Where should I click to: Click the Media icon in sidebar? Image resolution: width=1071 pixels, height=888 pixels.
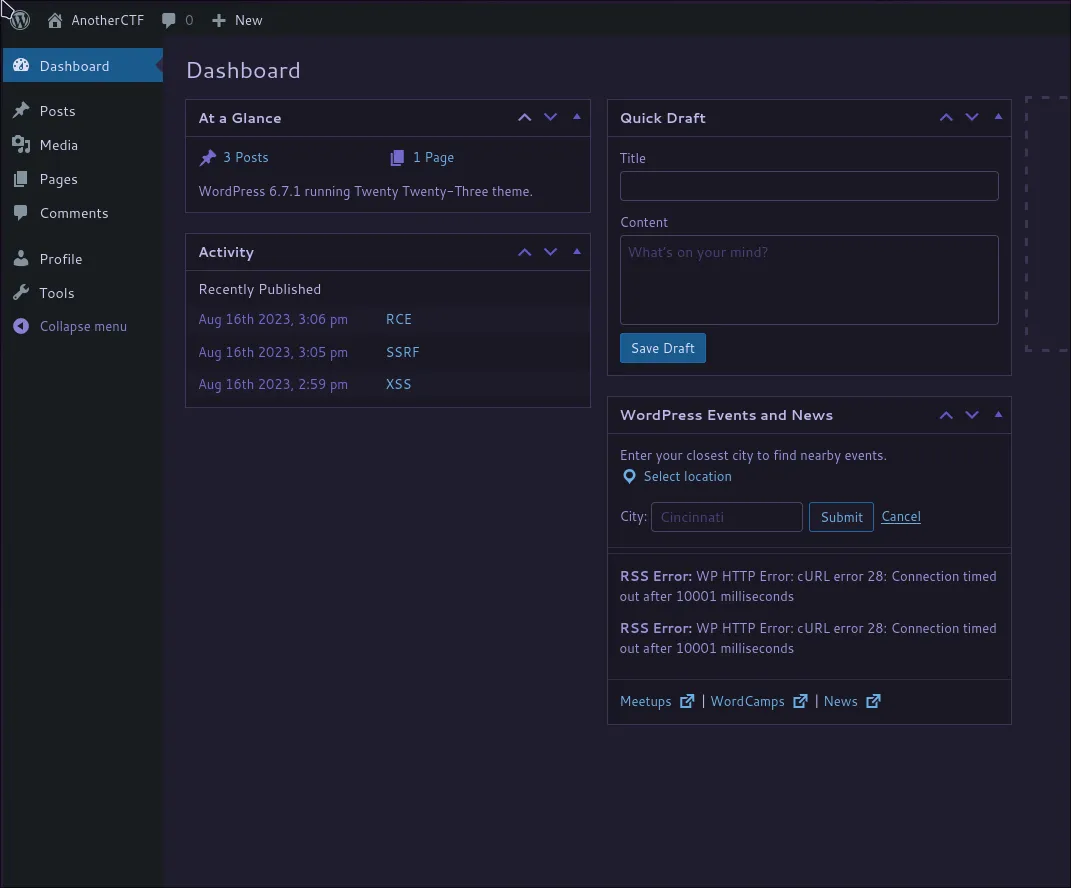[x=21, y=144]
